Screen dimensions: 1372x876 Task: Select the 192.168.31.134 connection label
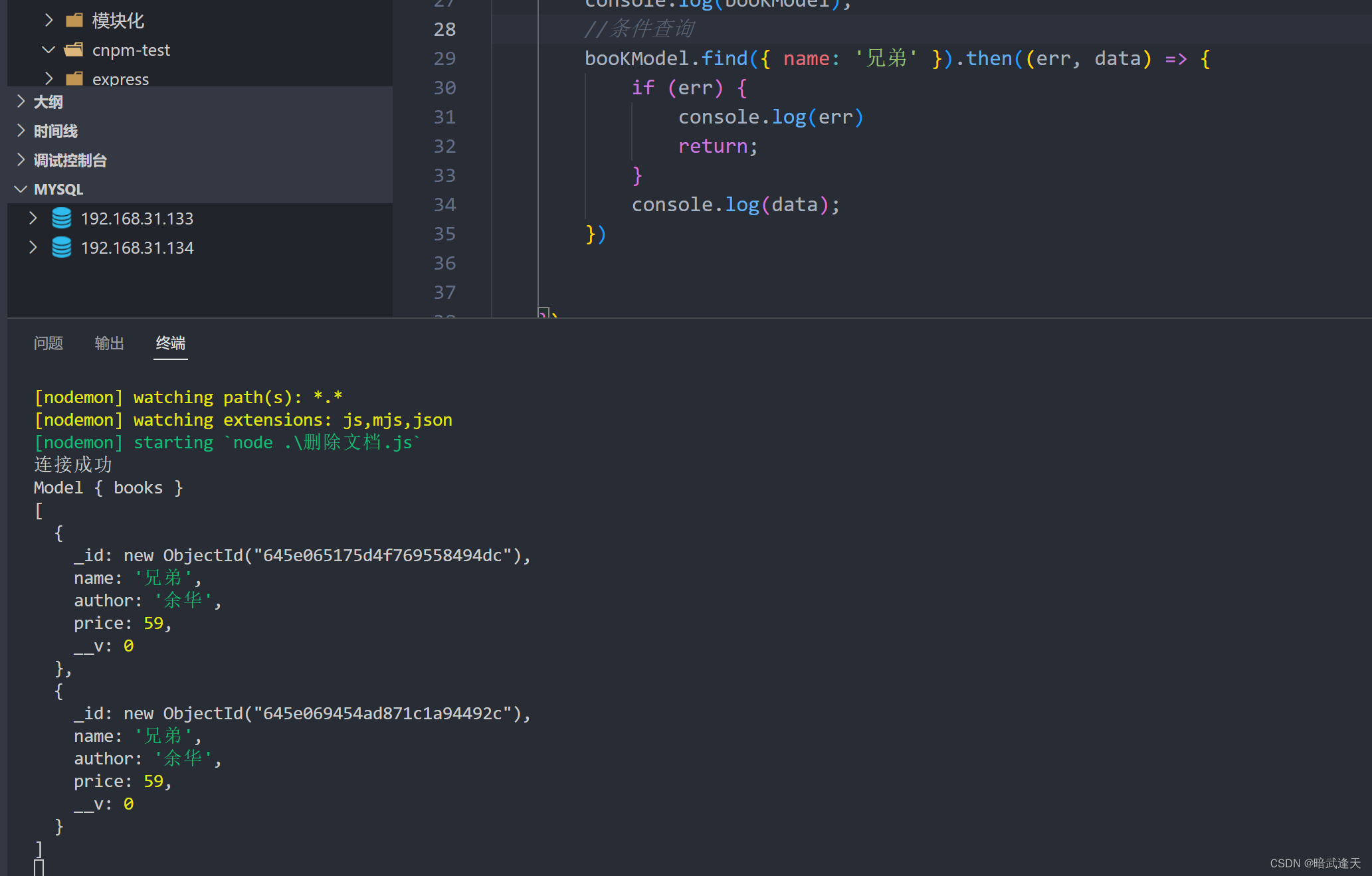tap(137, 248)
